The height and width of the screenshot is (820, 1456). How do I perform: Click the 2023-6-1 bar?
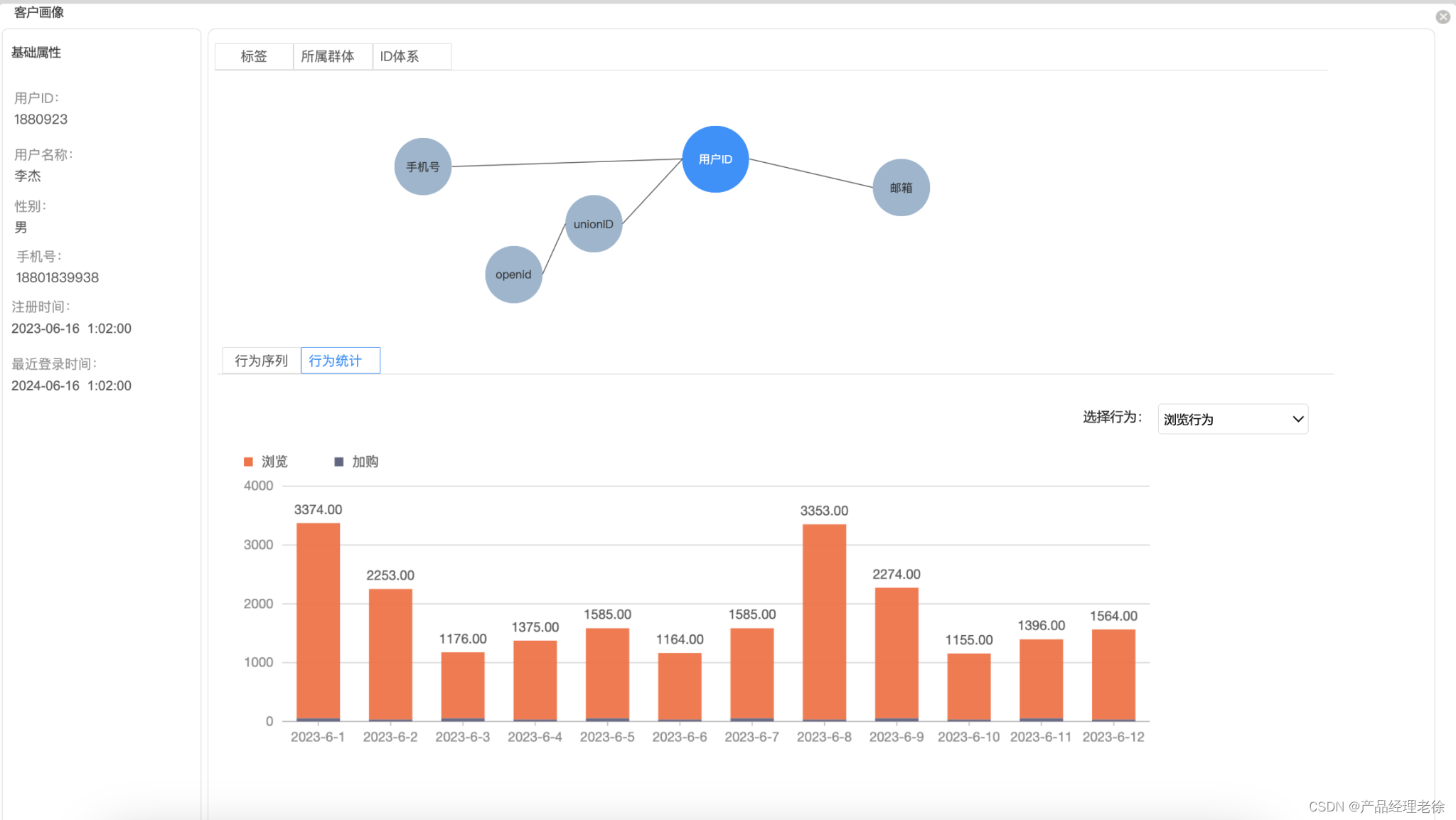click(318, 622)
